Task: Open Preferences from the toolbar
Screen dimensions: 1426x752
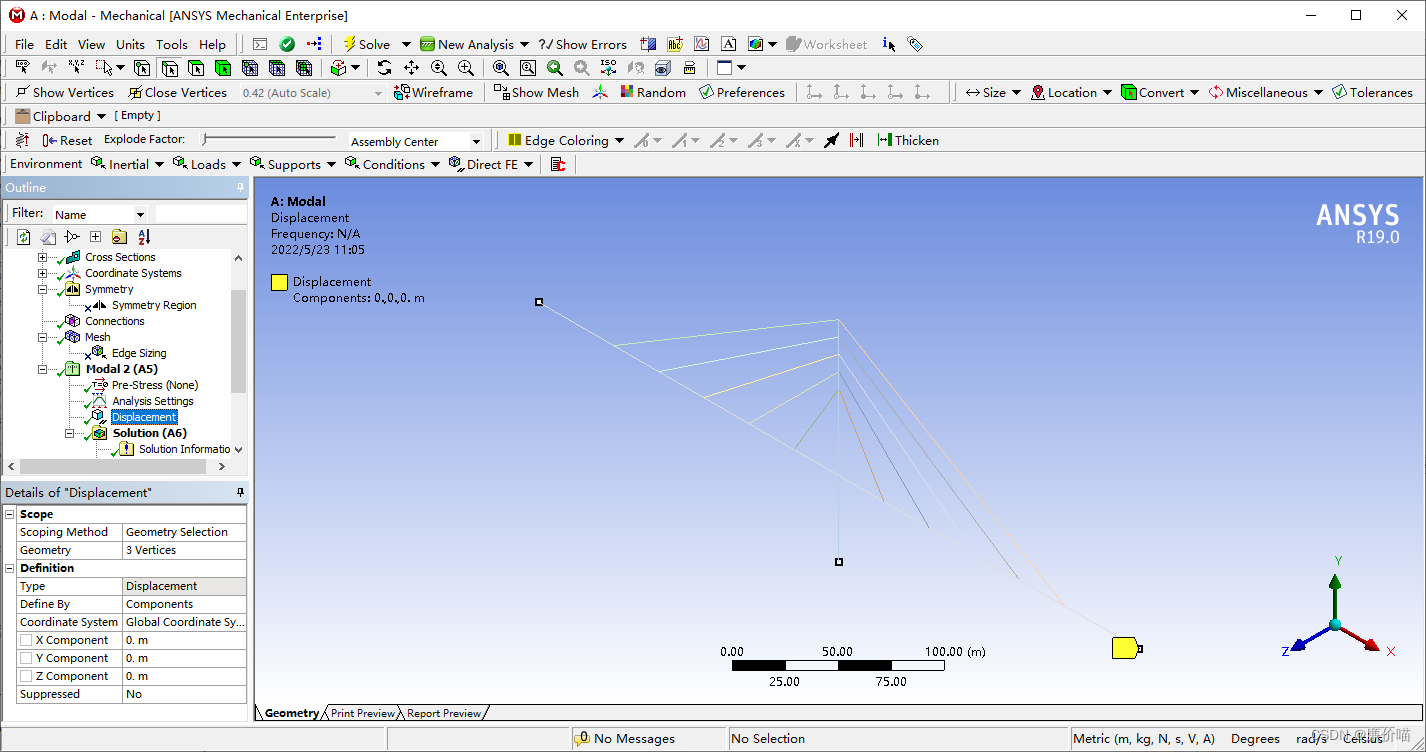Action: click(x=742, y=92)
